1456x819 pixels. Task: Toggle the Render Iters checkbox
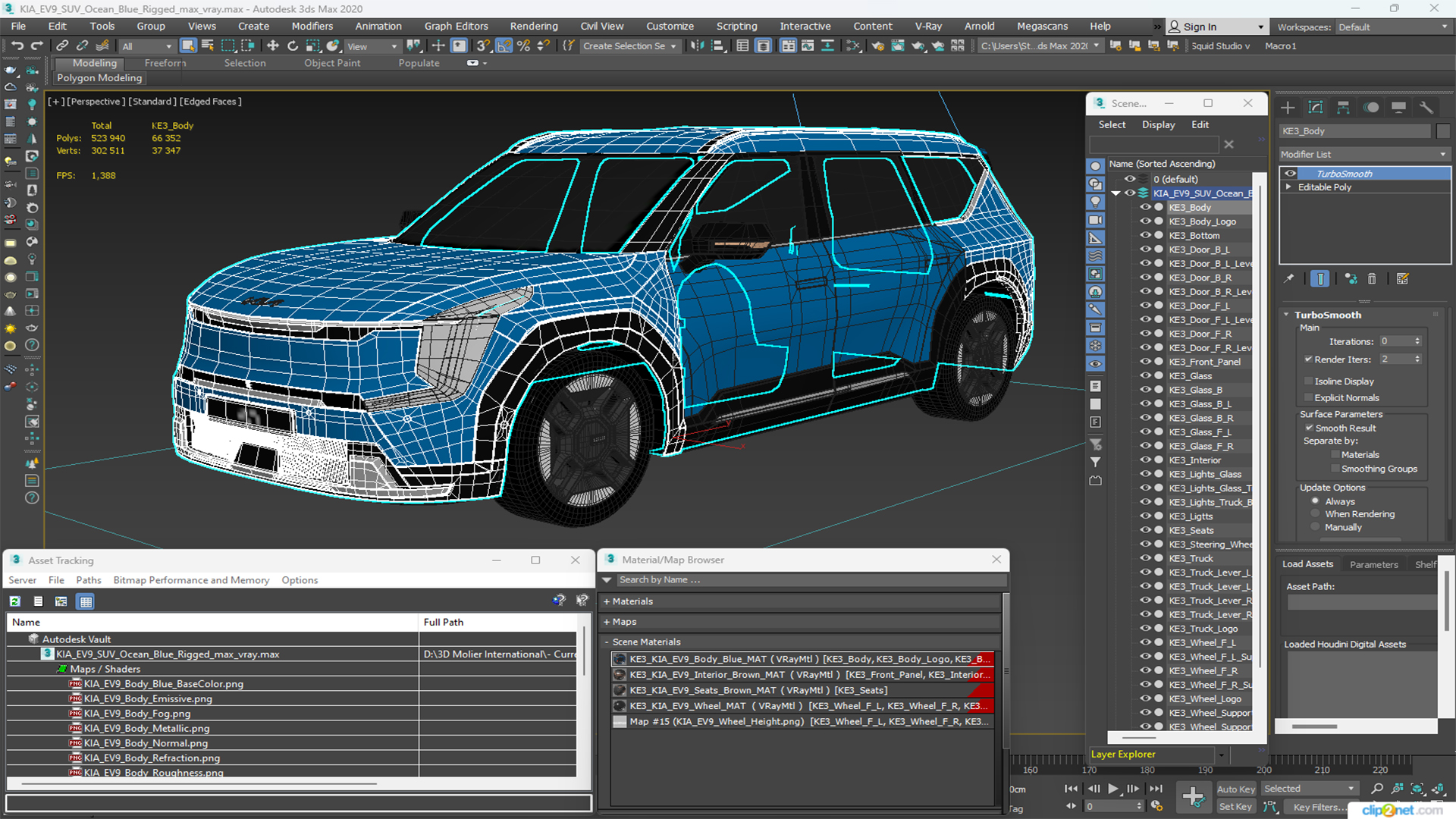[1308, 359]
